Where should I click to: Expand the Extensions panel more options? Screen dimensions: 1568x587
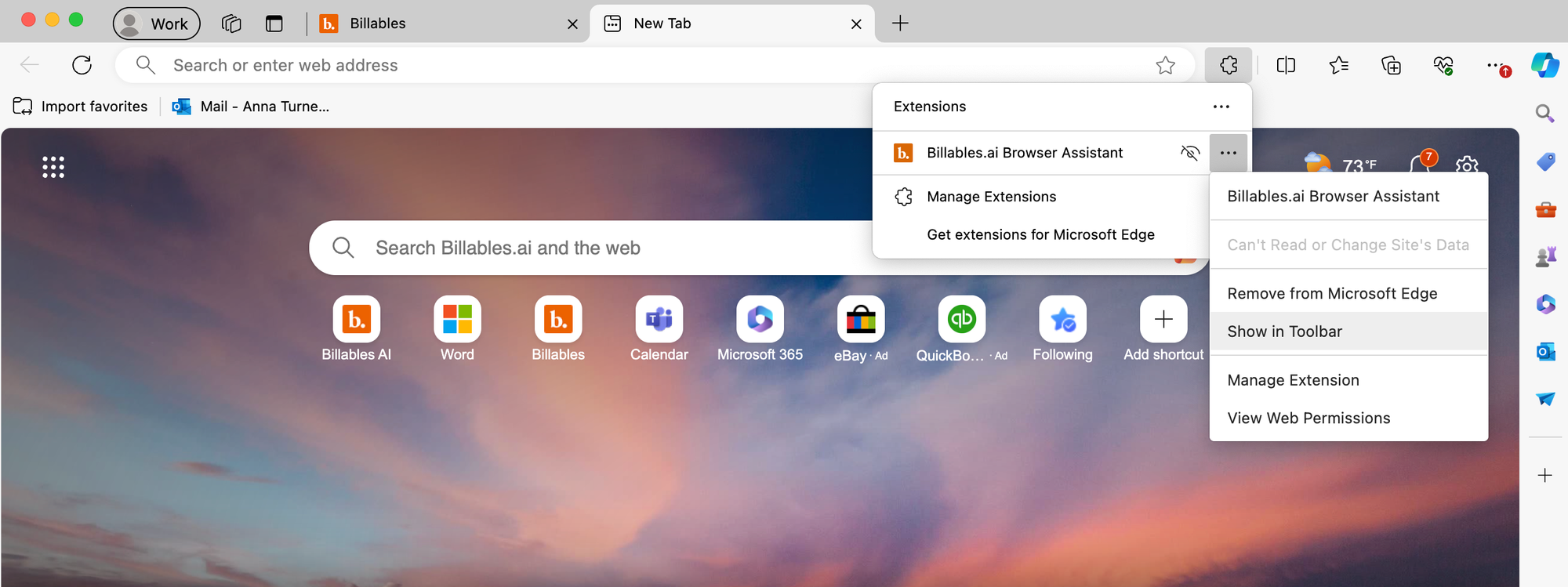coord(1221,107)
